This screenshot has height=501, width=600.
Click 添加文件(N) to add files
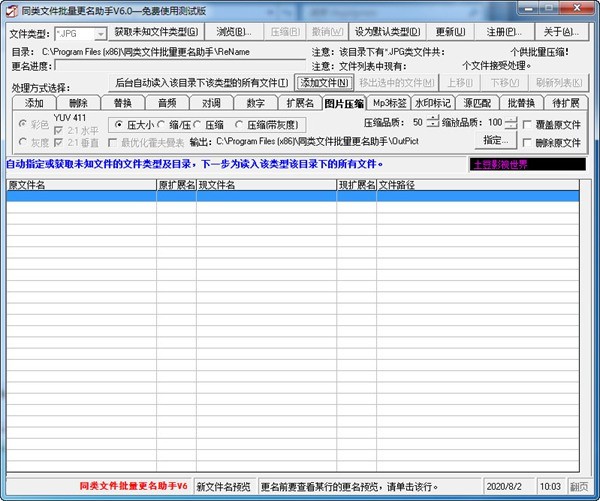pos(325,83)
